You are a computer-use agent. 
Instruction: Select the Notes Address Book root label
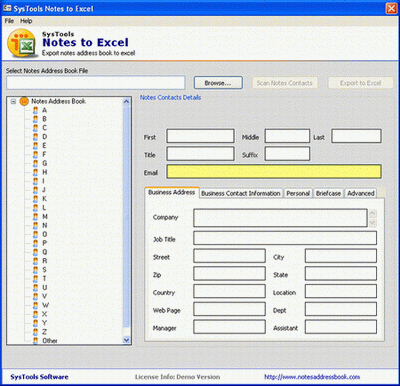pyautogui.click(x=58, y=101)
